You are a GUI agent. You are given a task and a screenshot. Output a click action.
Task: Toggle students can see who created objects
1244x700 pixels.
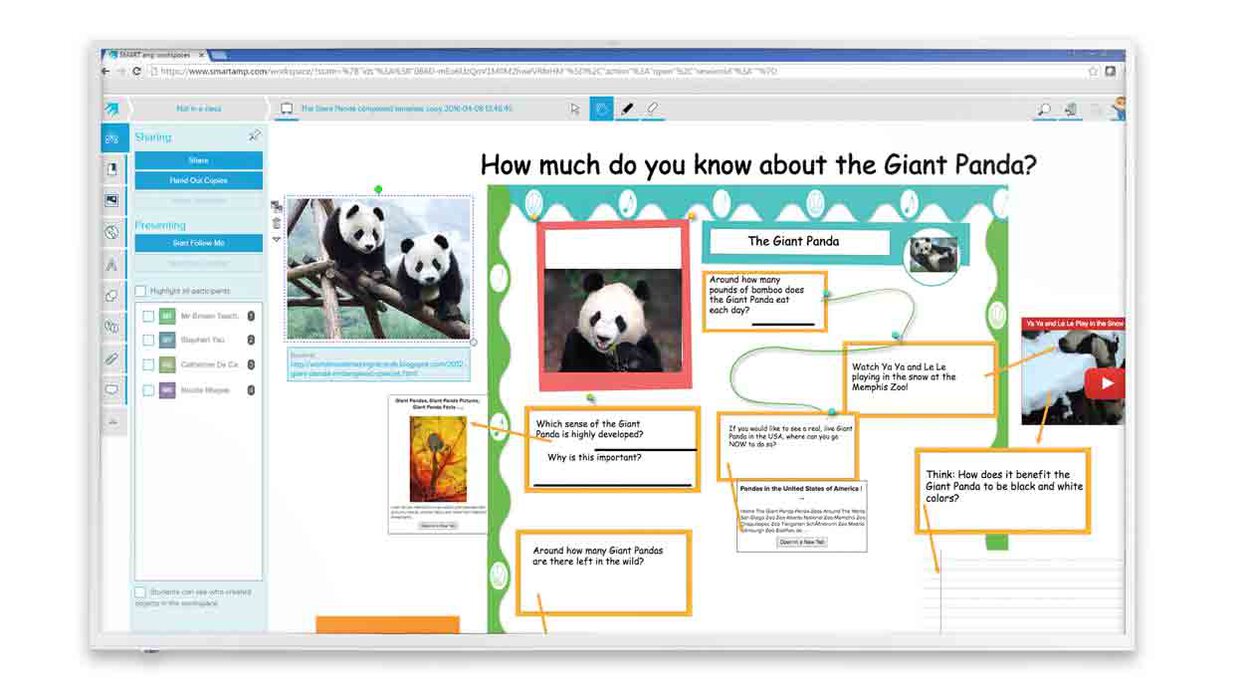[140, 592]
